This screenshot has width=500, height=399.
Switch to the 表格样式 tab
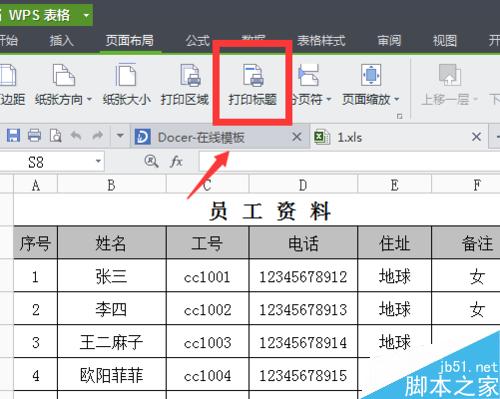[321, 41]
